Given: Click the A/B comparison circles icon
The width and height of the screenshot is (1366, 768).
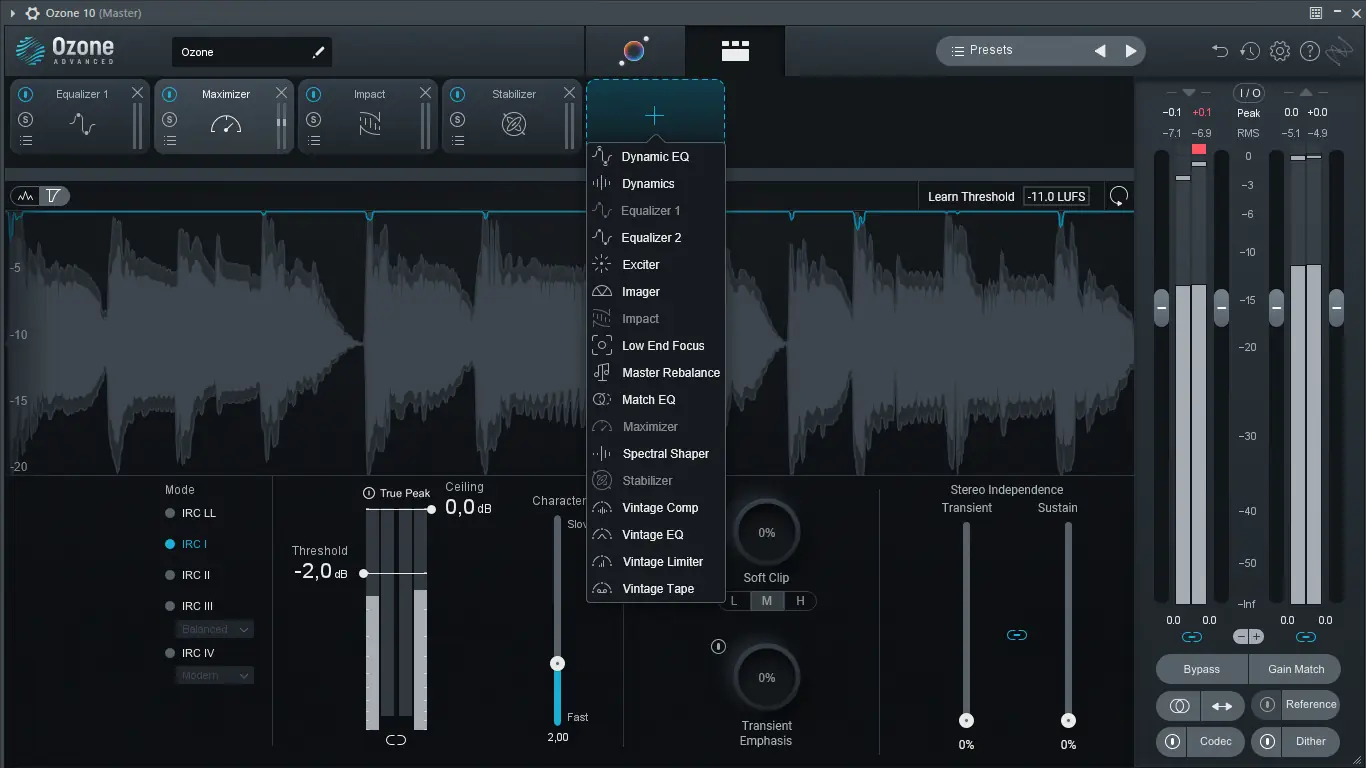Looking at the screenshot, I should (1178, 705).
